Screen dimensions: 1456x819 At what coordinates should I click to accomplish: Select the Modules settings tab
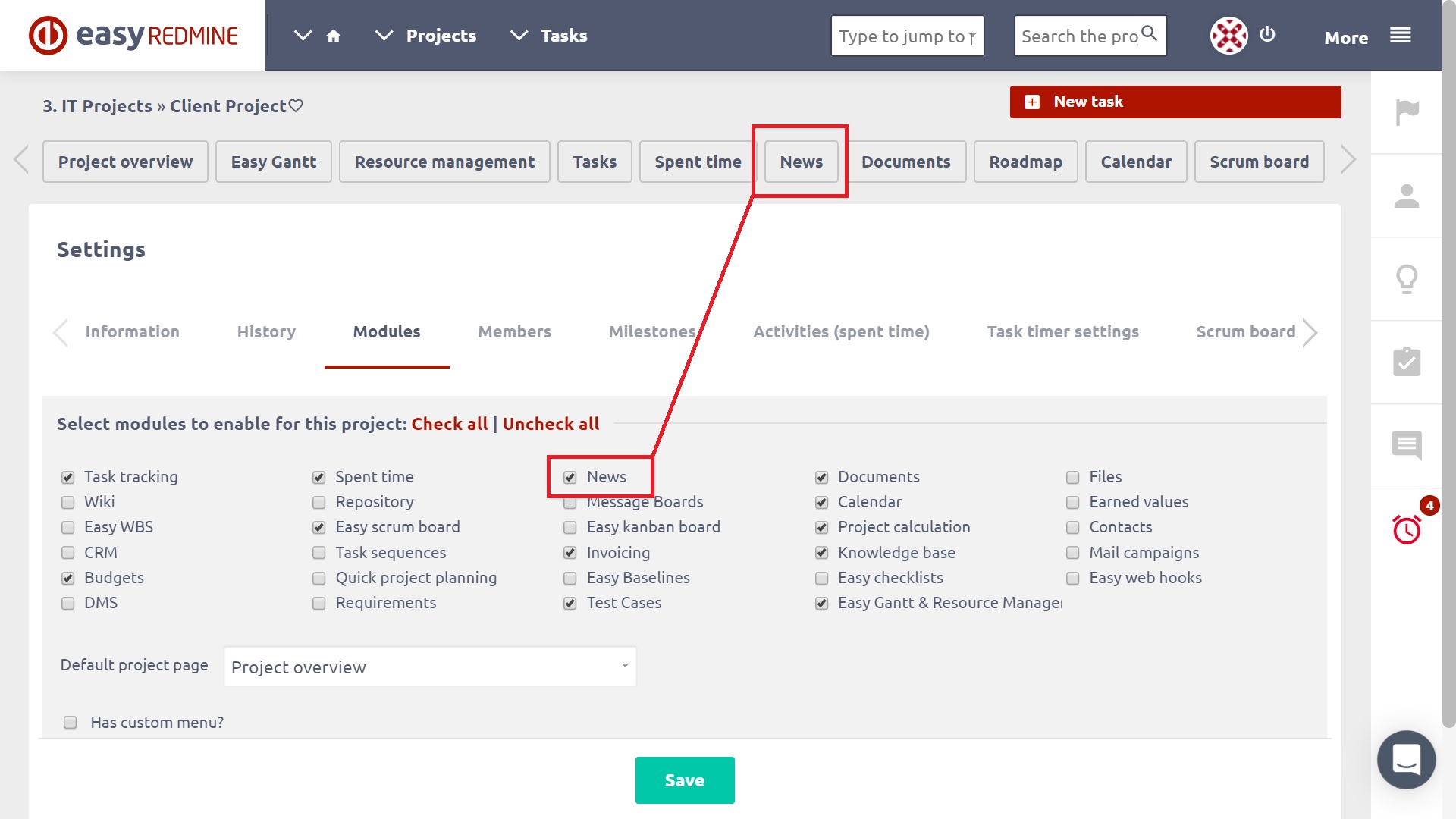[387, 332]
